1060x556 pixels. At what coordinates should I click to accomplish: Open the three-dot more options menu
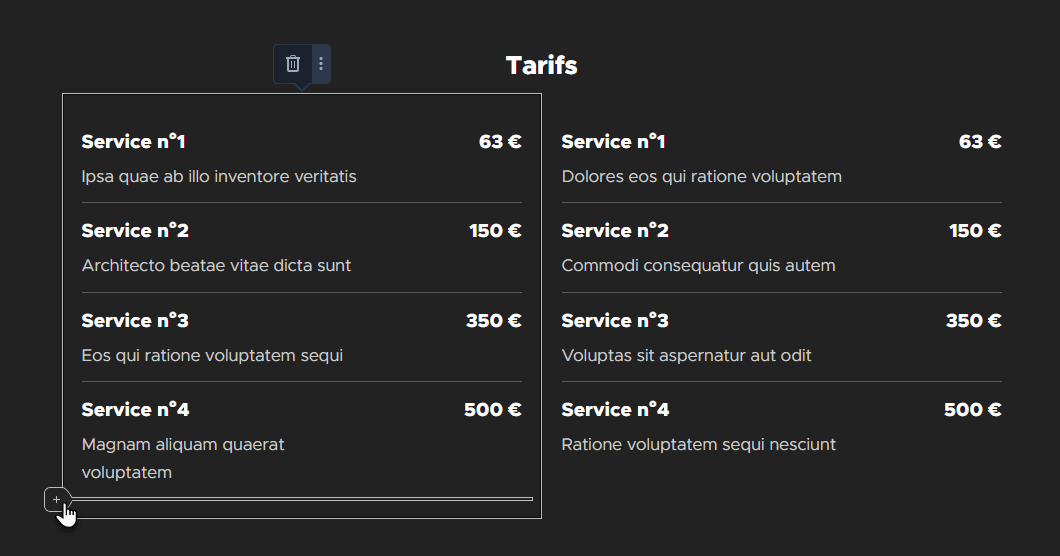[x=321, y=64]
